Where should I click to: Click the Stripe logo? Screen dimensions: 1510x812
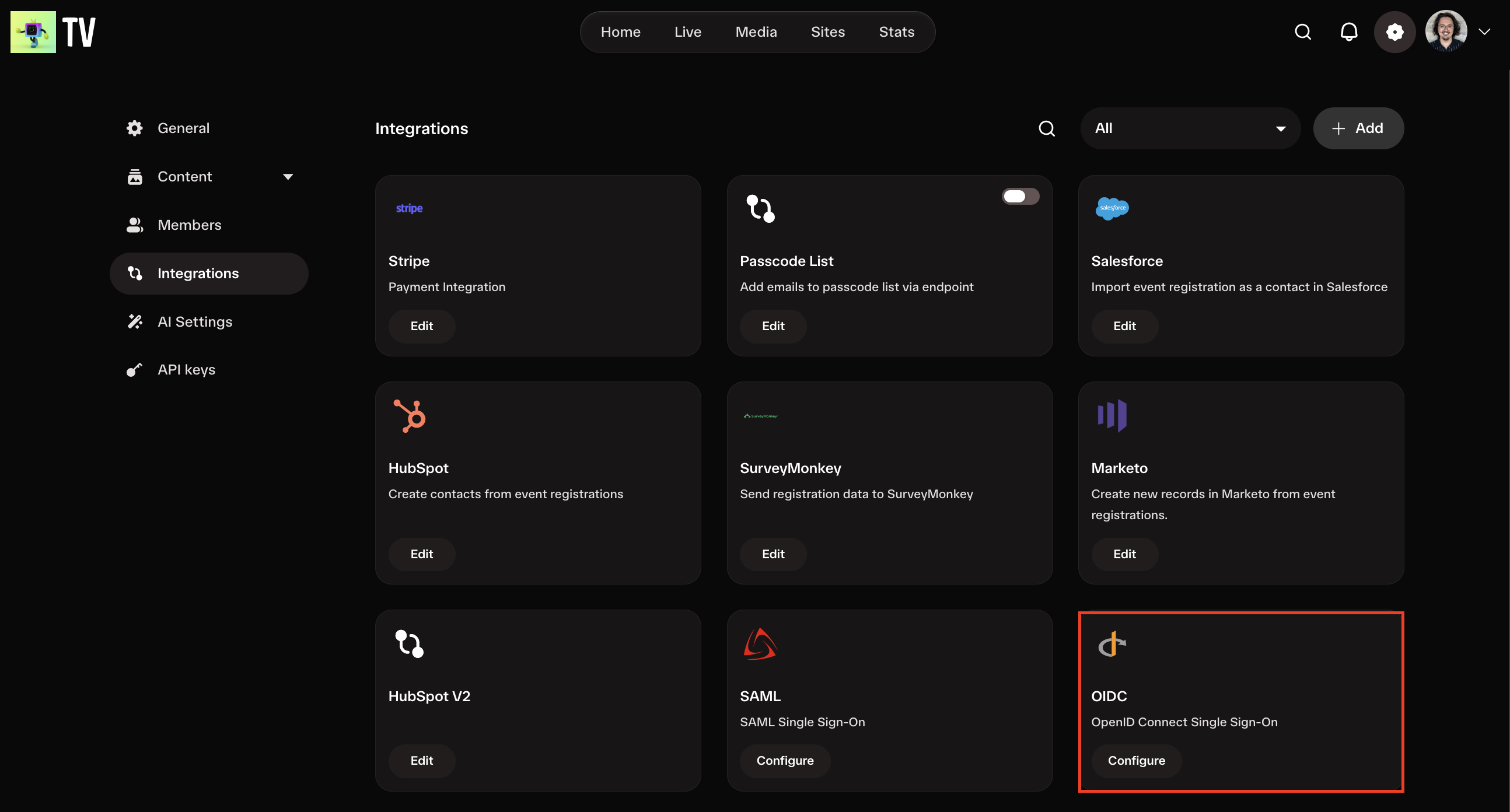(409, 209)
